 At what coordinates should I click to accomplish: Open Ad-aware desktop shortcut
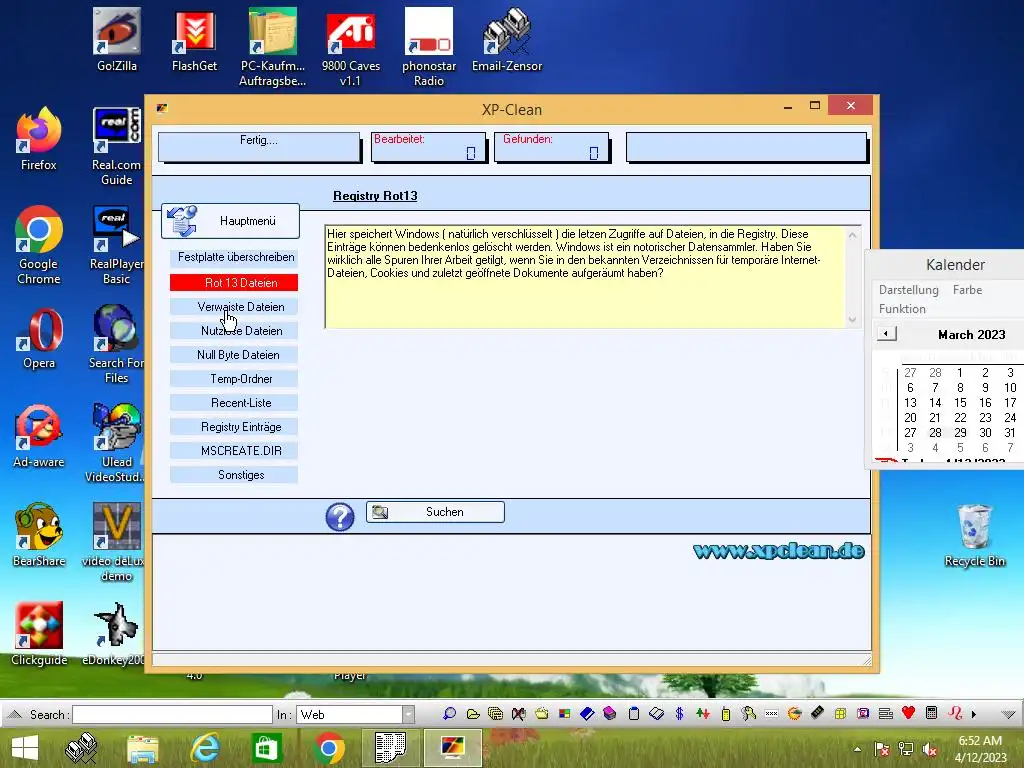click(x=39, y=436)
